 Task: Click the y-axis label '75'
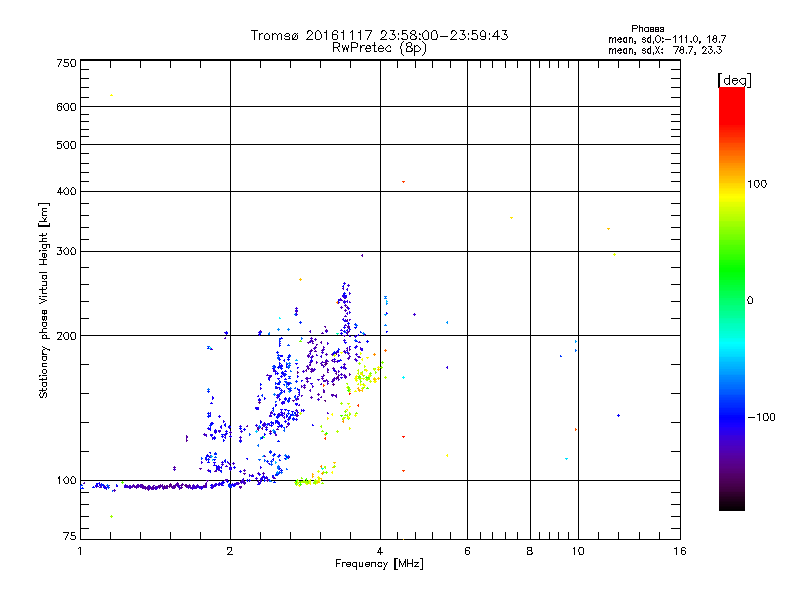pyautogui.click(x=70, y=536)
